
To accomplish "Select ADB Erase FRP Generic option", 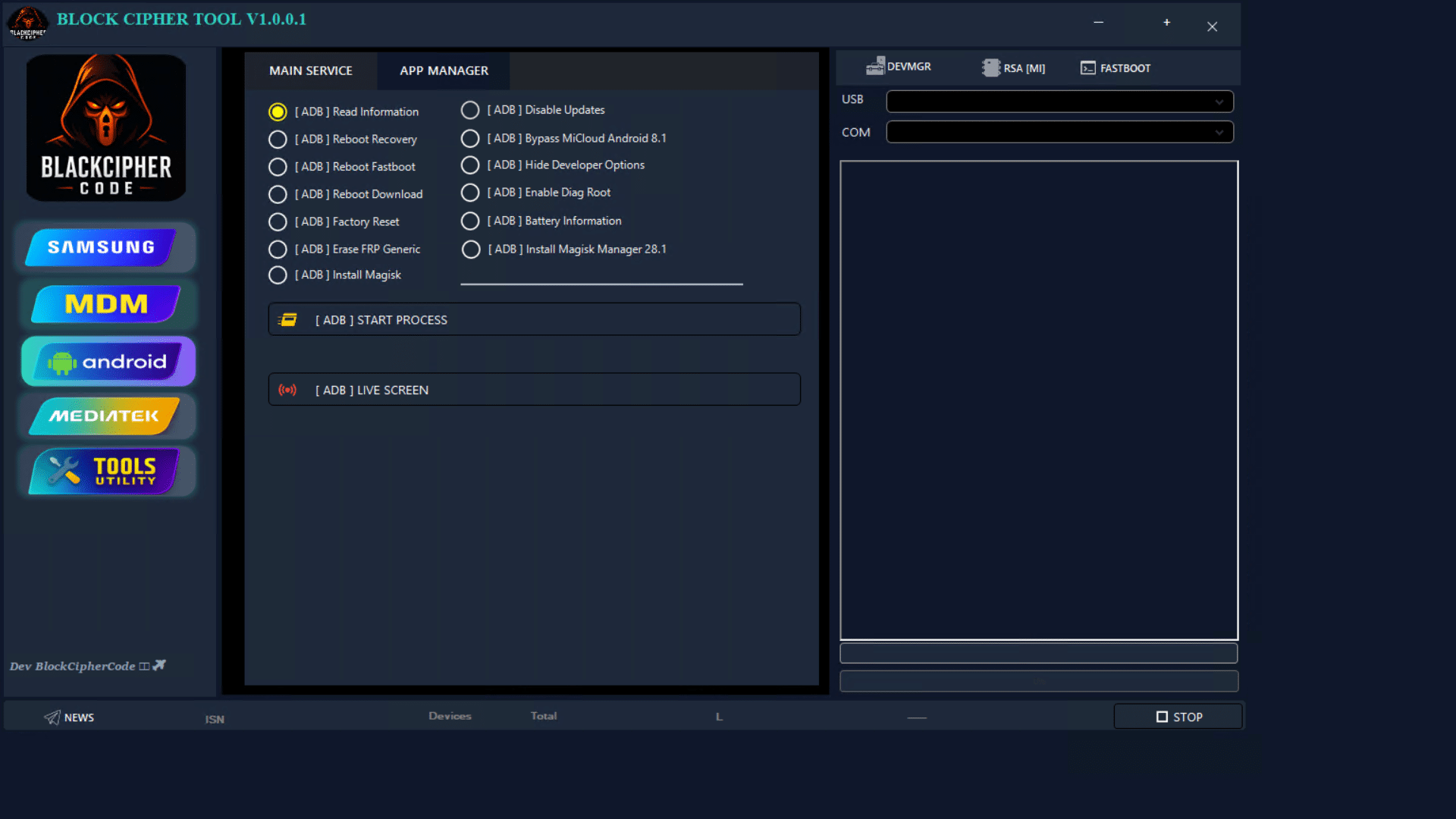I will click(278, 249).
